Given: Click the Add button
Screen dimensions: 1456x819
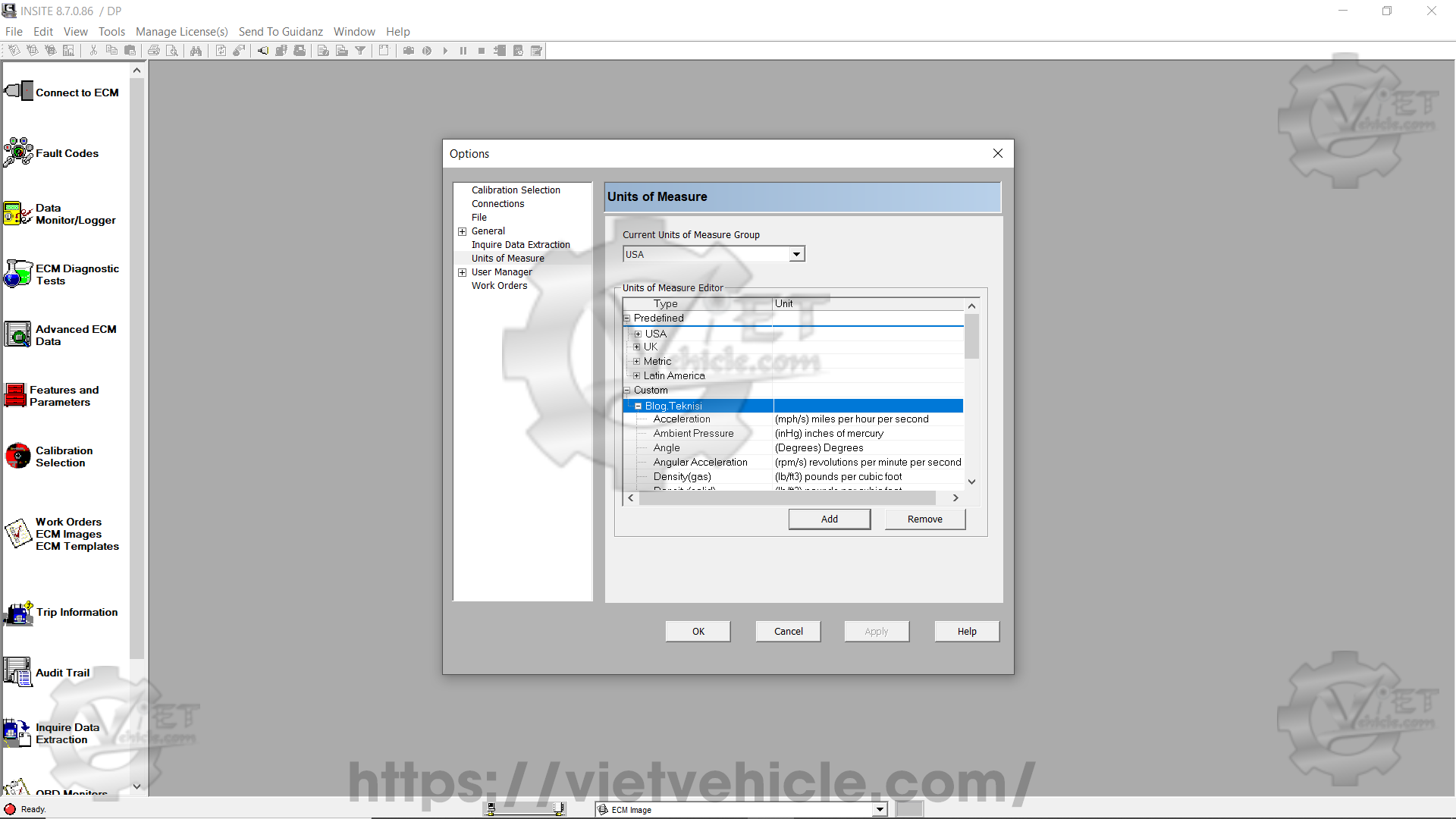Looking at the screenshot, I should (x=829, y=519).
